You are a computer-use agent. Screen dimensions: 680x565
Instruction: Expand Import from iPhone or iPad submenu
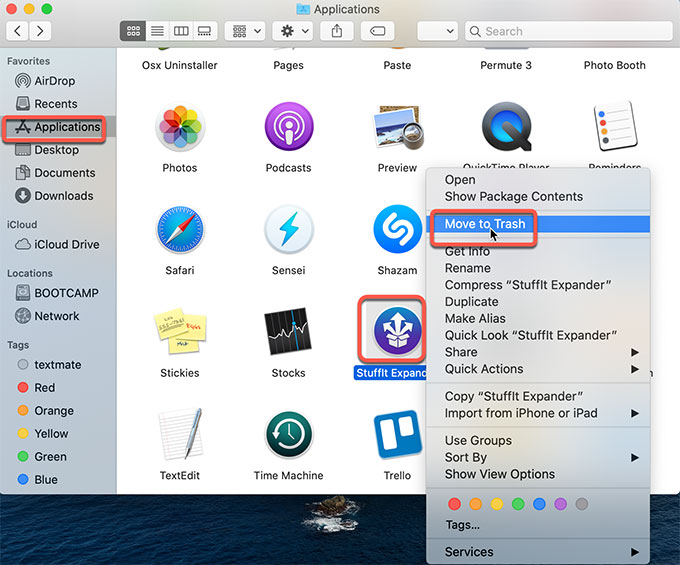click(x=538, y=413)
